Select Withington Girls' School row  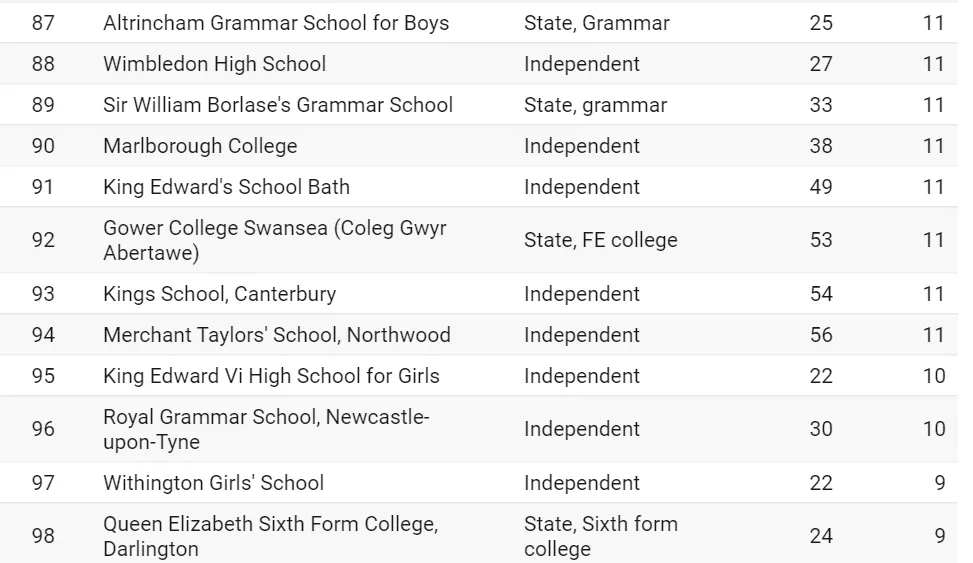pyautogui.click(x=478, y=482)
